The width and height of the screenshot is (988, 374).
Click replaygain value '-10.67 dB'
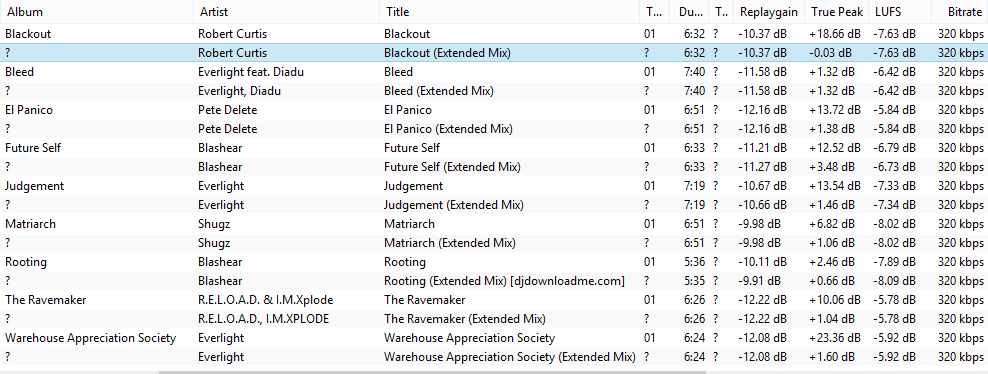(762, 186)
